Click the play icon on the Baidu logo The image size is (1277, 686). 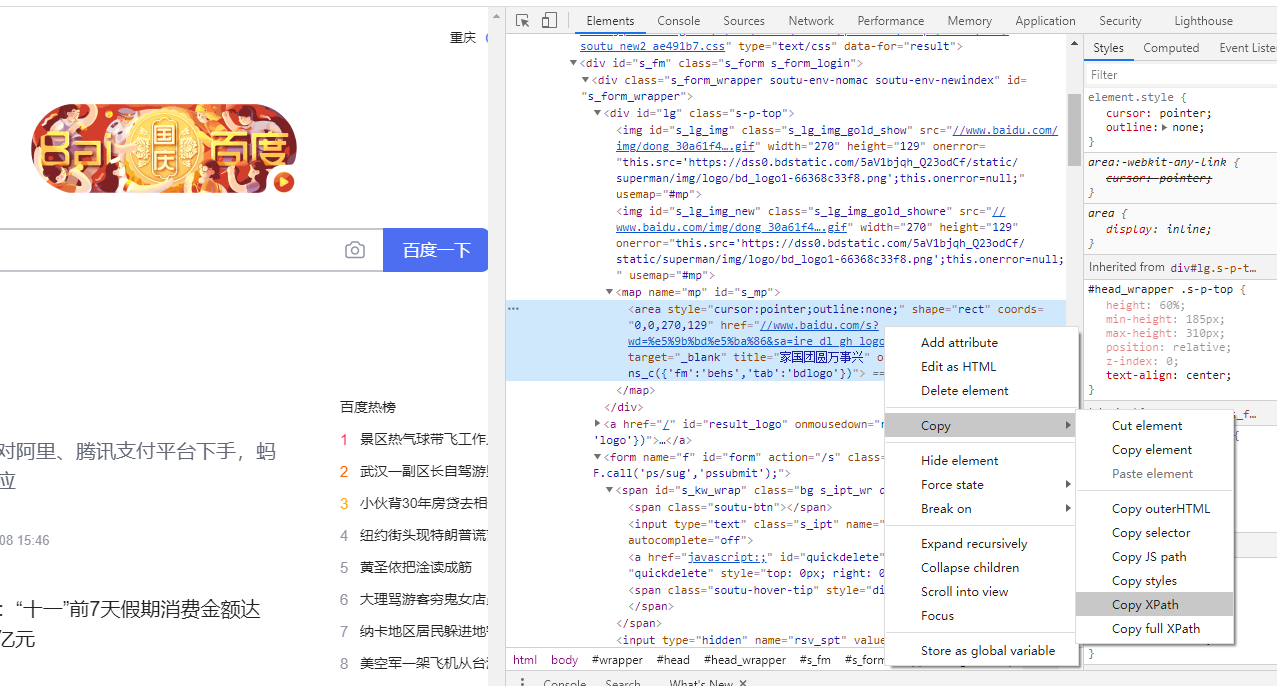point(284,181)
